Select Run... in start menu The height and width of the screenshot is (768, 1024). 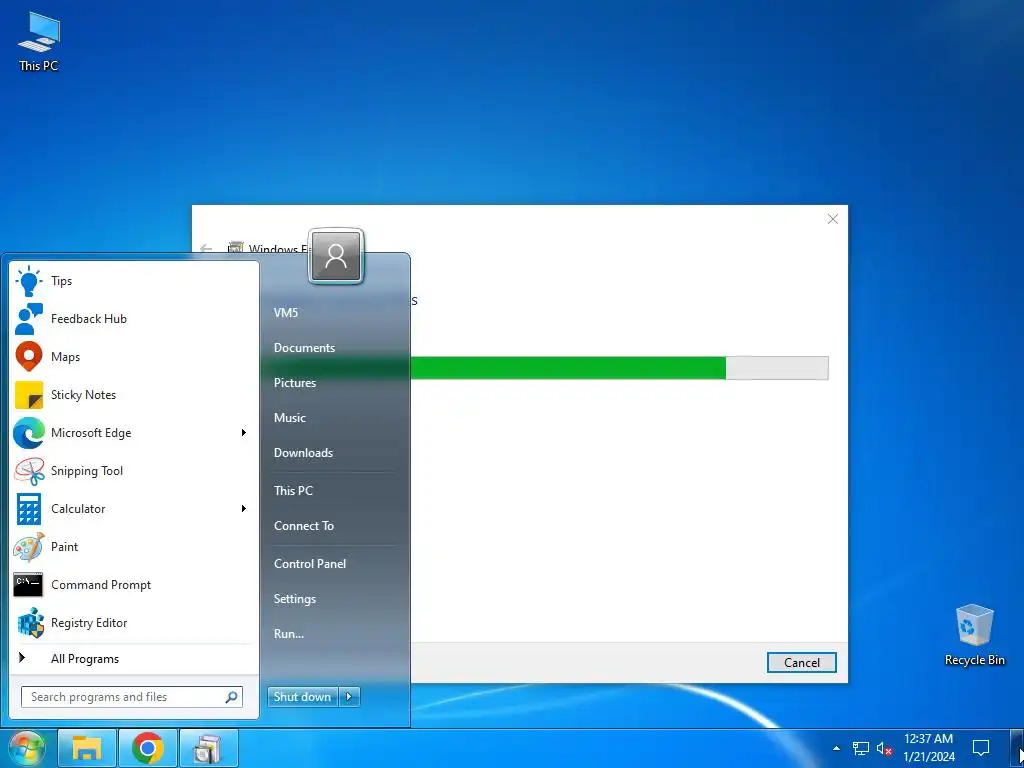click(289, 633)
